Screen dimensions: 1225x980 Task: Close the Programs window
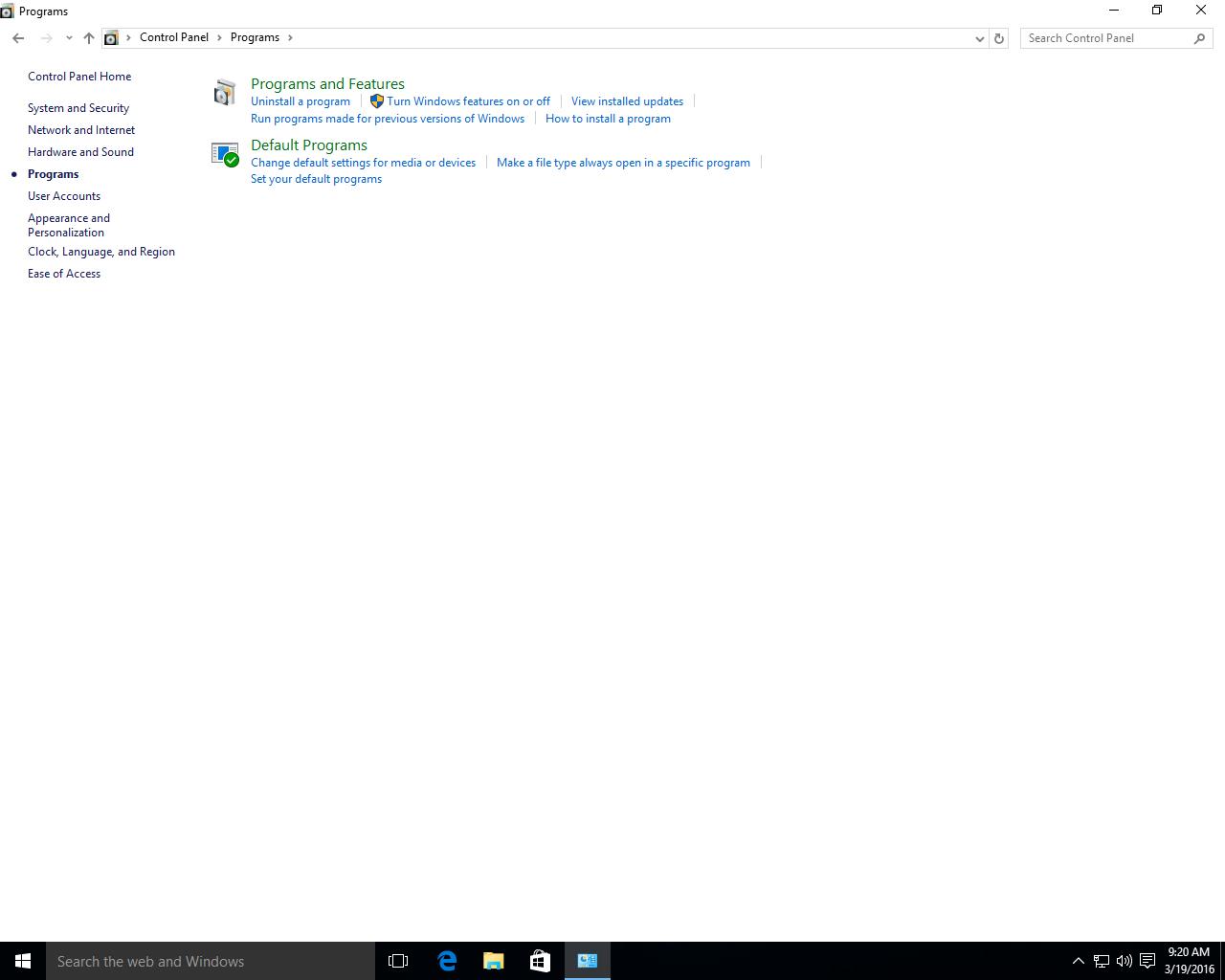(x=1201, y=11)
